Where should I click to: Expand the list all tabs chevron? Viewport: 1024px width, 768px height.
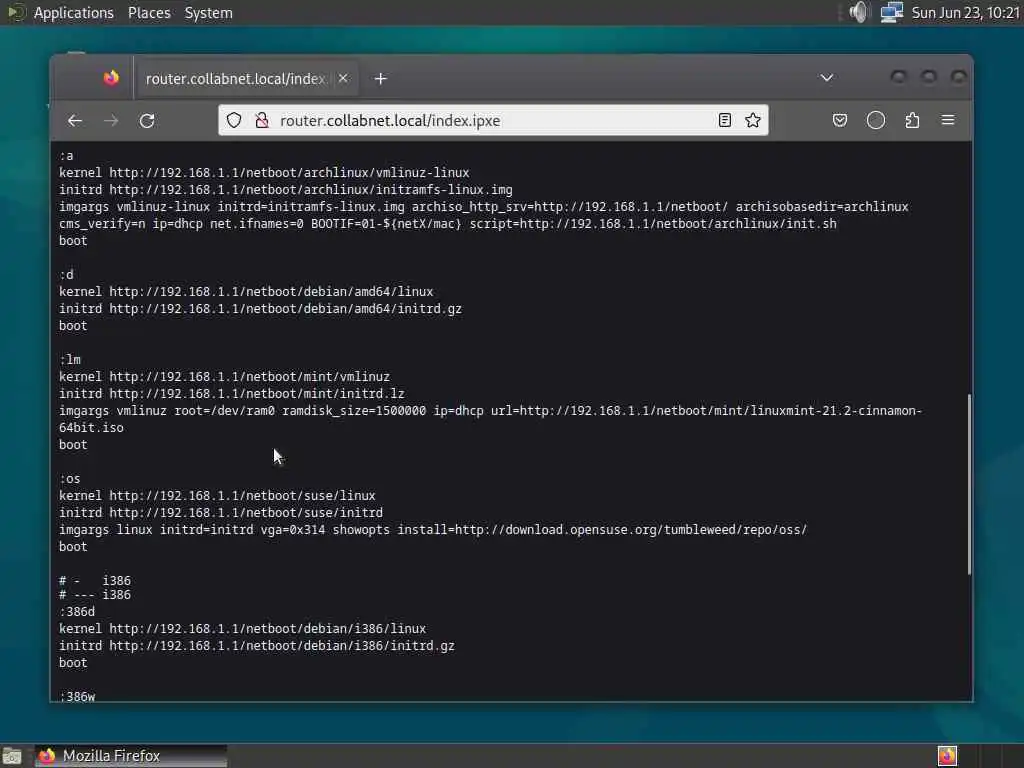pyautogui.click(x=827, y=78)
